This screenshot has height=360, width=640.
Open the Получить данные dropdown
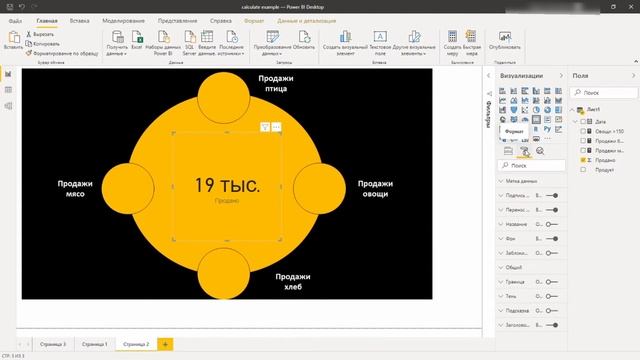117,43
